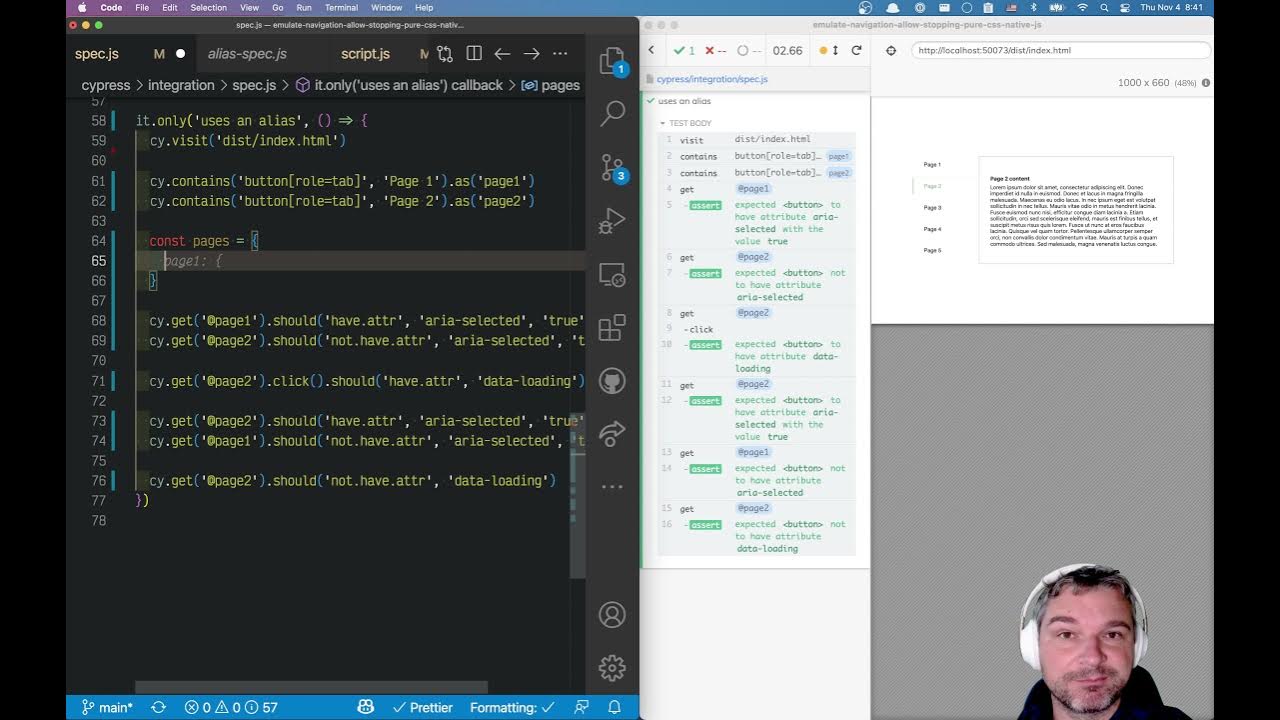The height and width of the screenshot is (720, 1280).
Task: Open the Selection menu
Action: 208,7
